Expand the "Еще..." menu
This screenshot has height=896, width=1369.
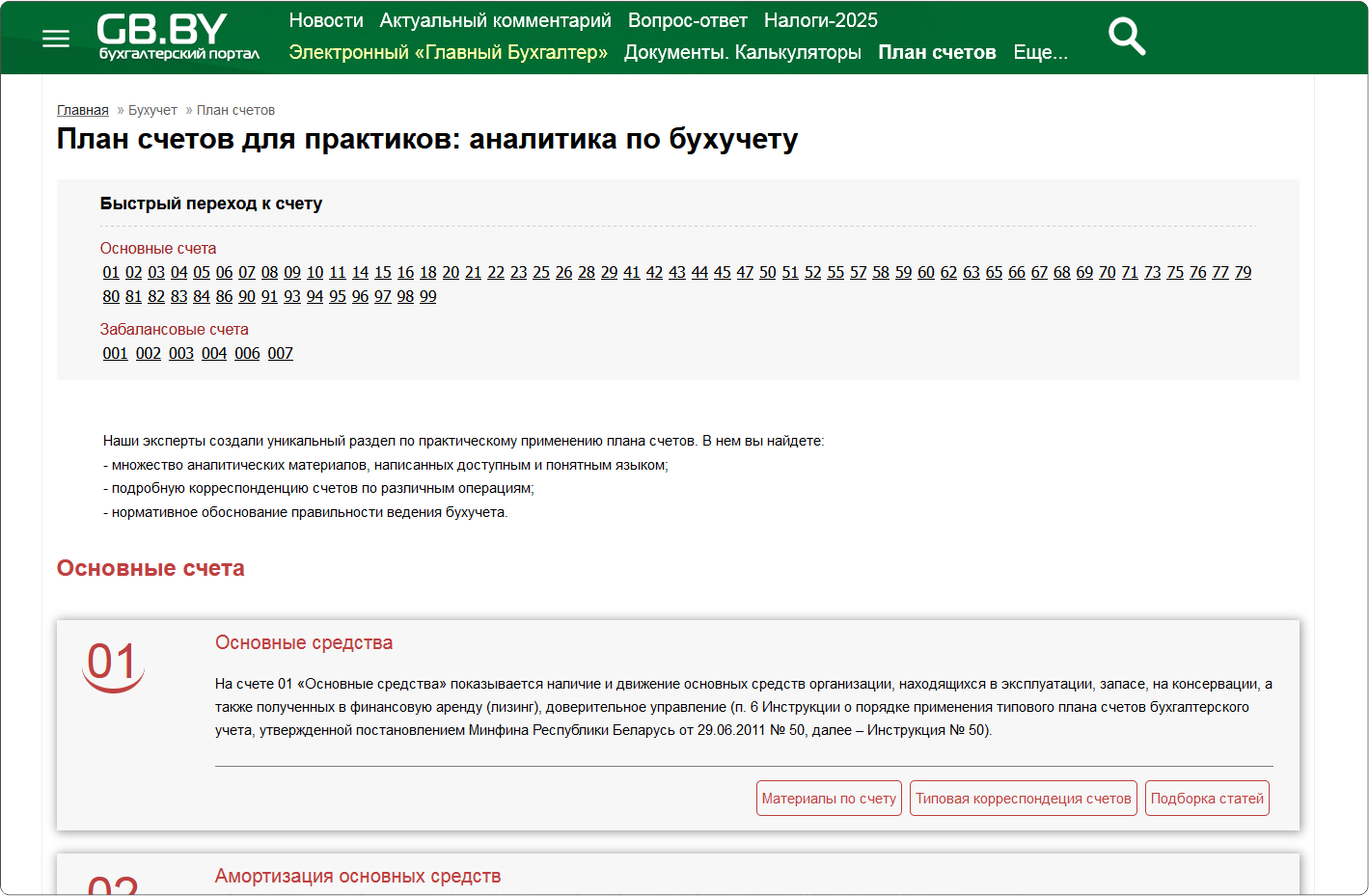(x=1040, y=52)
